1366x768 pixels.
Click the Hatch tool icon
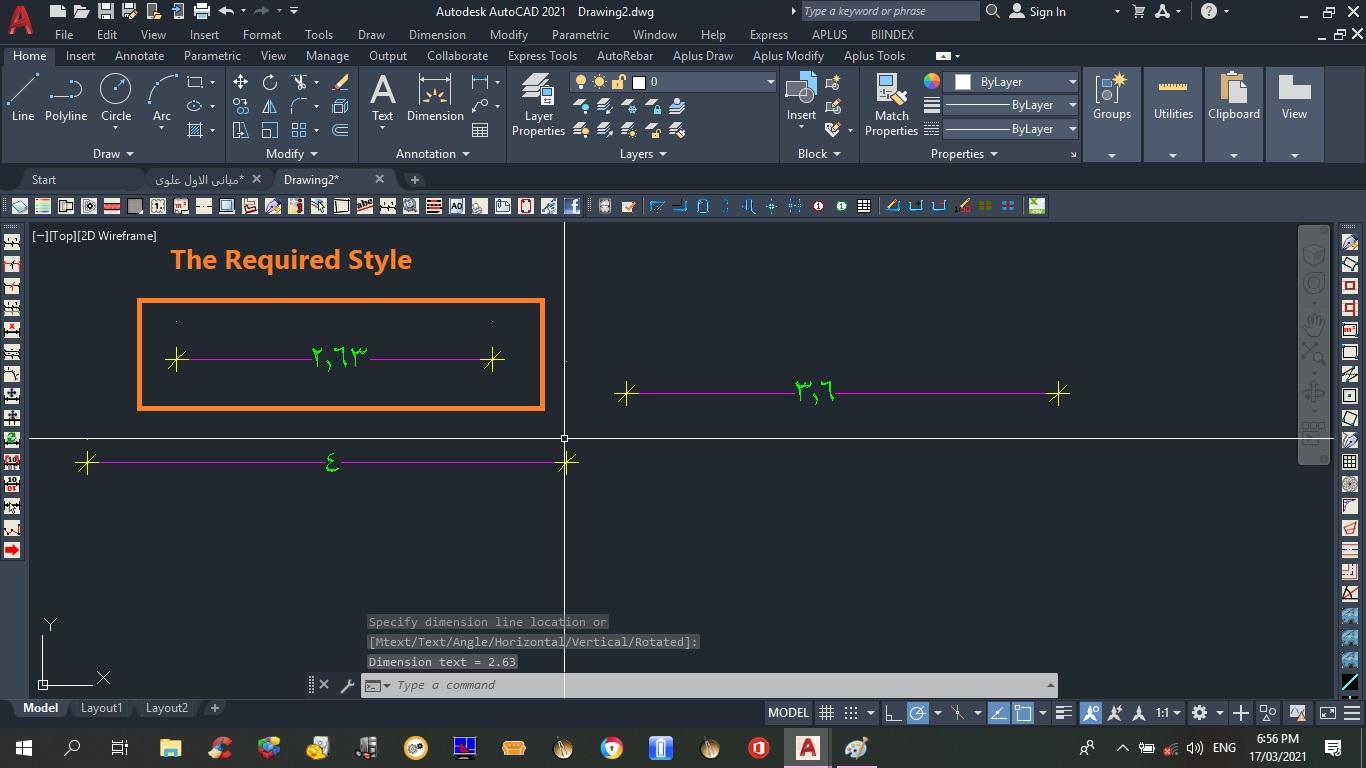click(195, 130)
